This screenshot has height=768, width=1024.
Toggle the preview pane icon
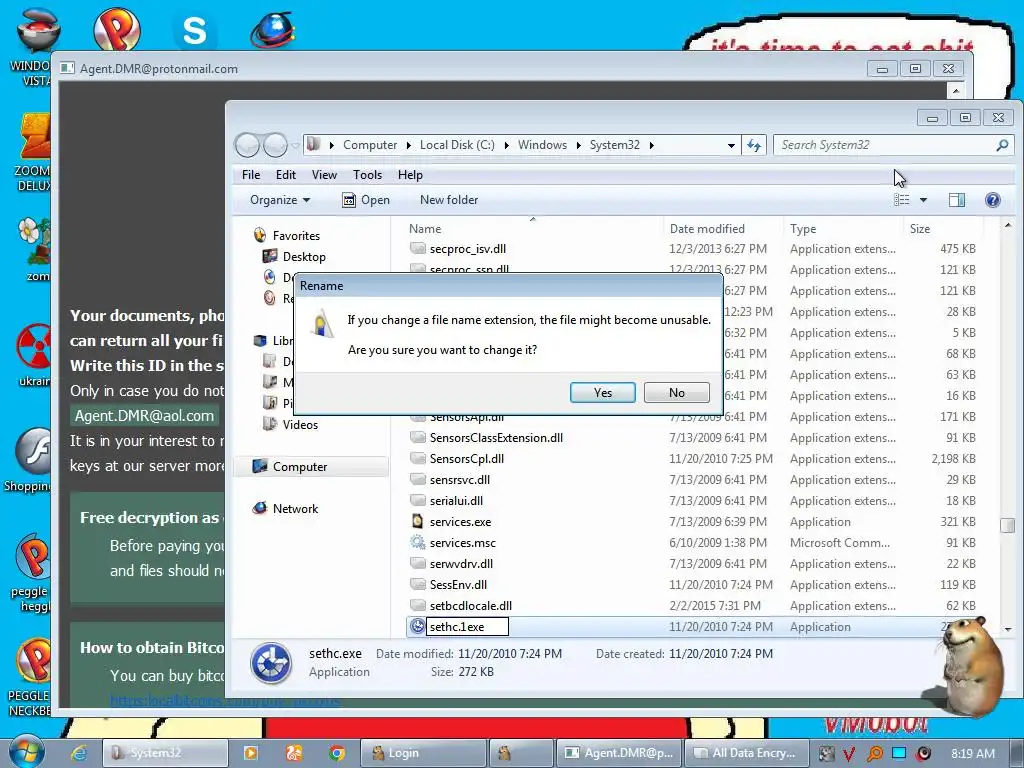coord(957,200)
